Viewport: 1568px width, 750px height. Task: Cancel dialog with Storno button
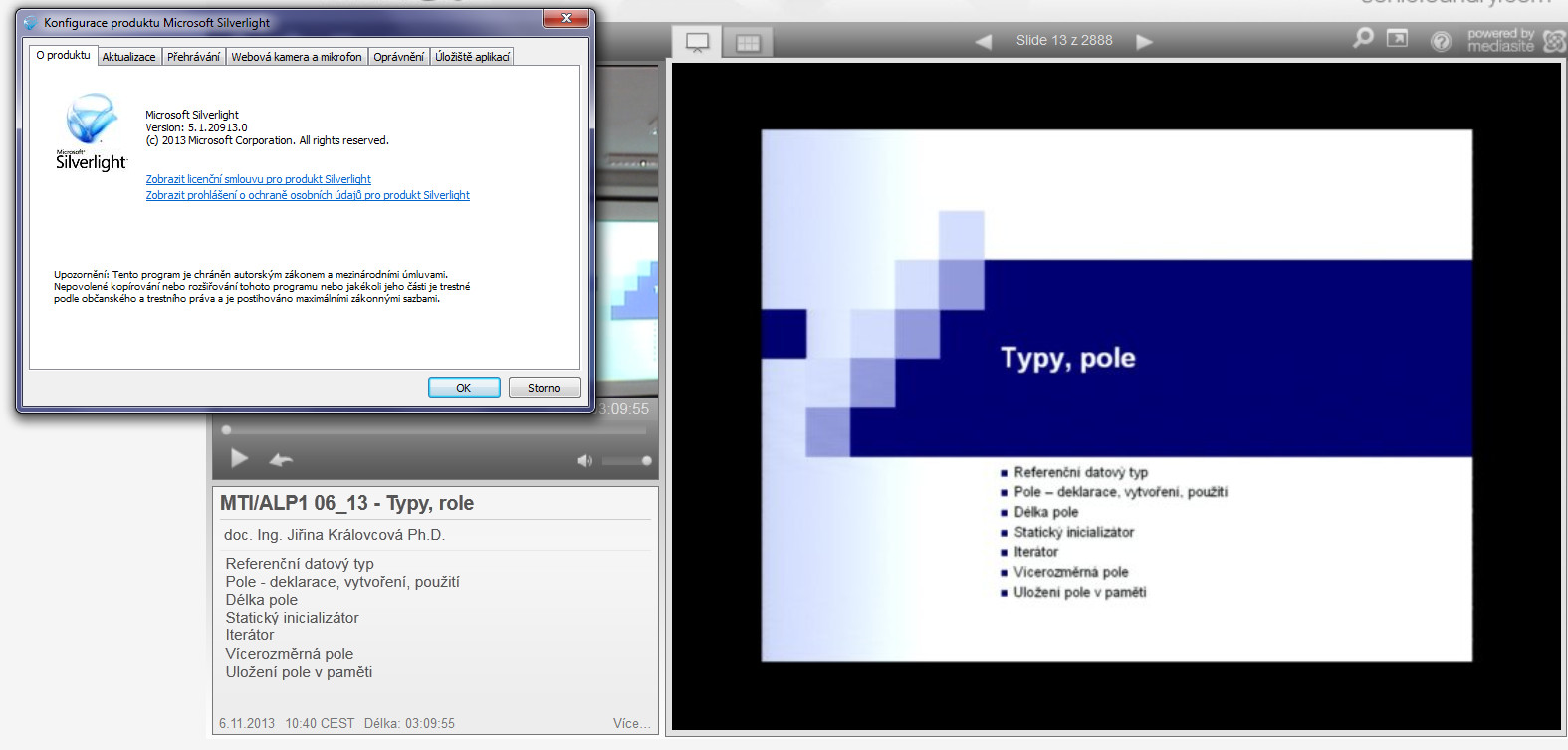click(545, 388)
